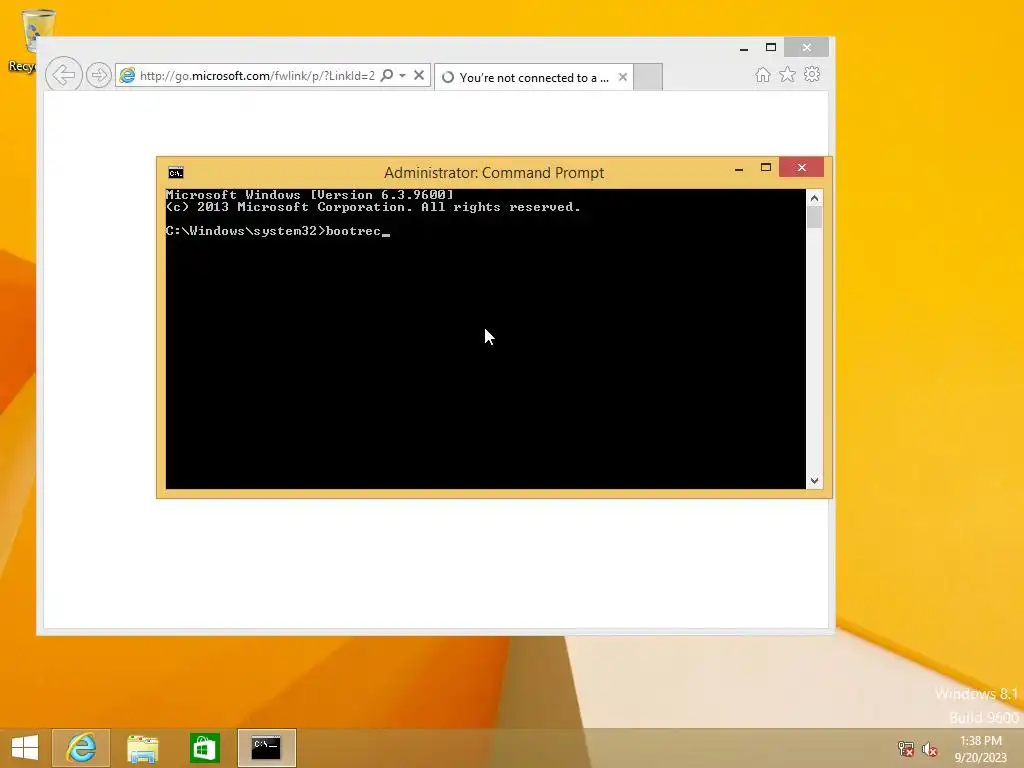Select the 'You're not connected' tab
The height and width of the screenshot is (768, 1024).
coord(532,78)
